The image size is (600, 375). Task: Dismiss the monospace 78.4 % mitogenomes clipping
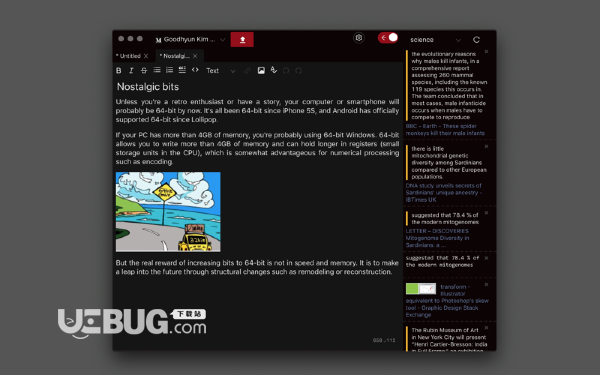click(486, 258)
